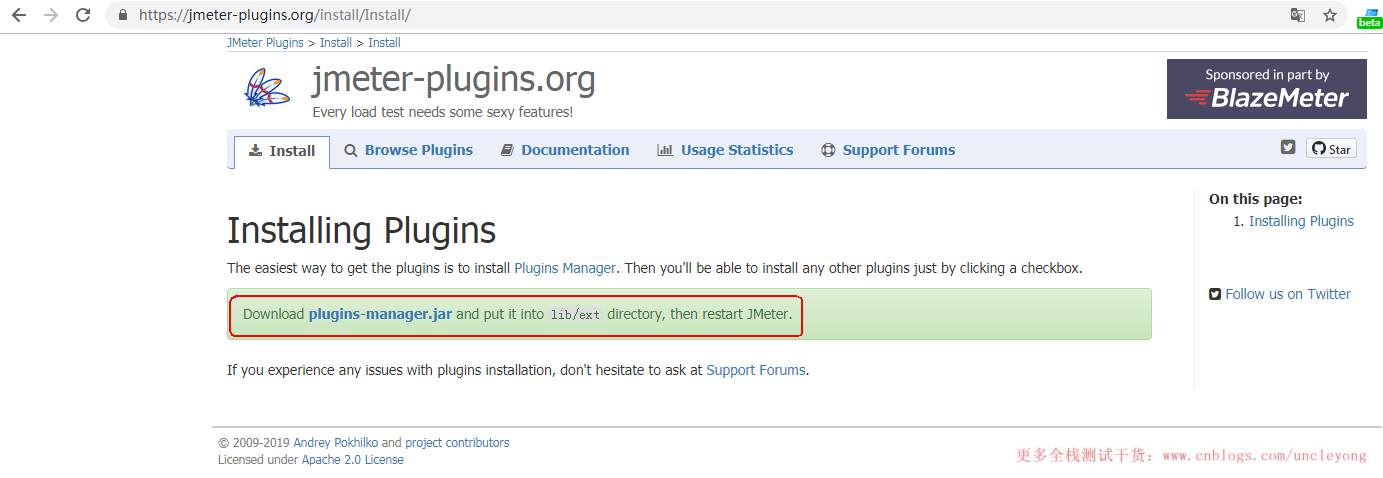The image size is (1383, 478).
Task: Open the translate page icon
Action: coord(1297,15)
